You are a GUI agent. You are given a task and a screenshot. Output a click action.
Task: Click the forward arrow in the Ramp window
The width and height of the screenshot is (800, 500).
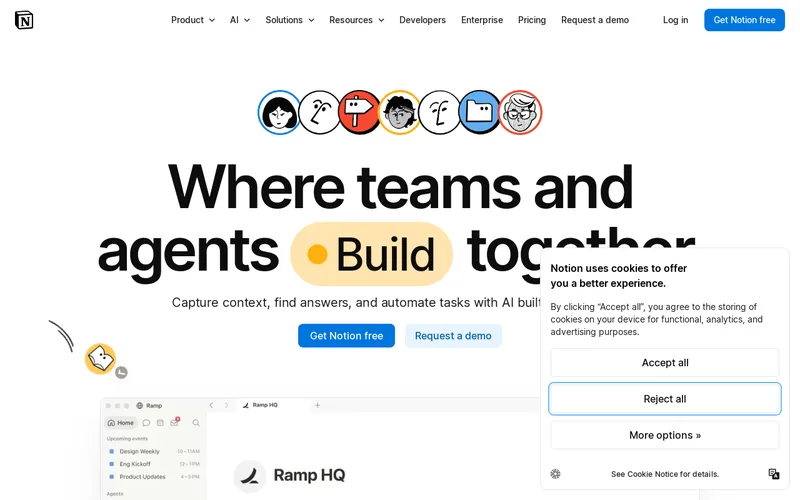(x=227, y=405)
